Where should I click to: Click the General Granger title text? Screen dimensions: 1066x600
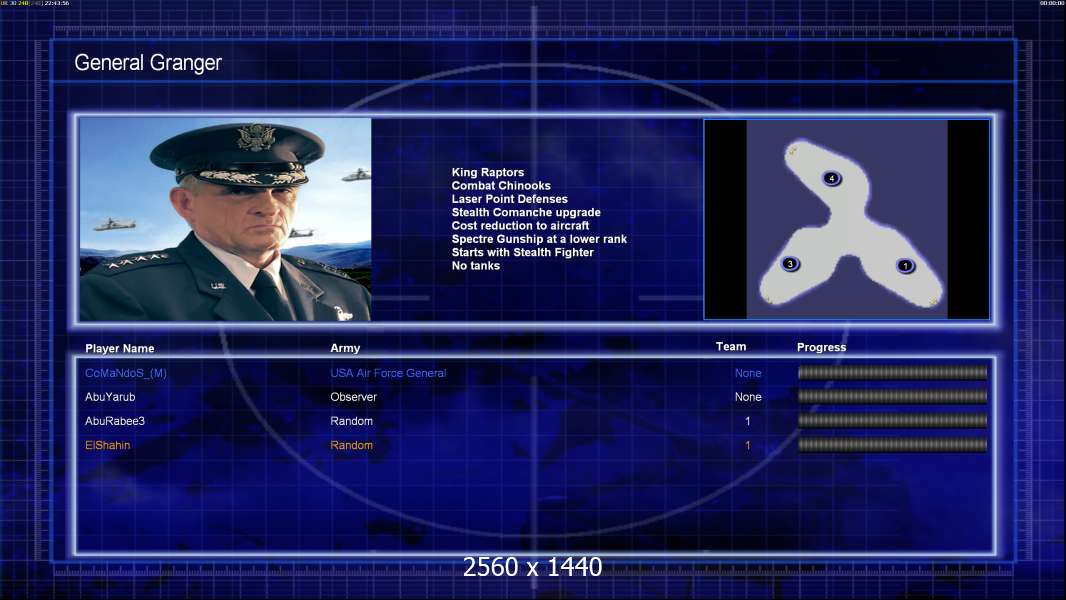(x=148, y=63)
